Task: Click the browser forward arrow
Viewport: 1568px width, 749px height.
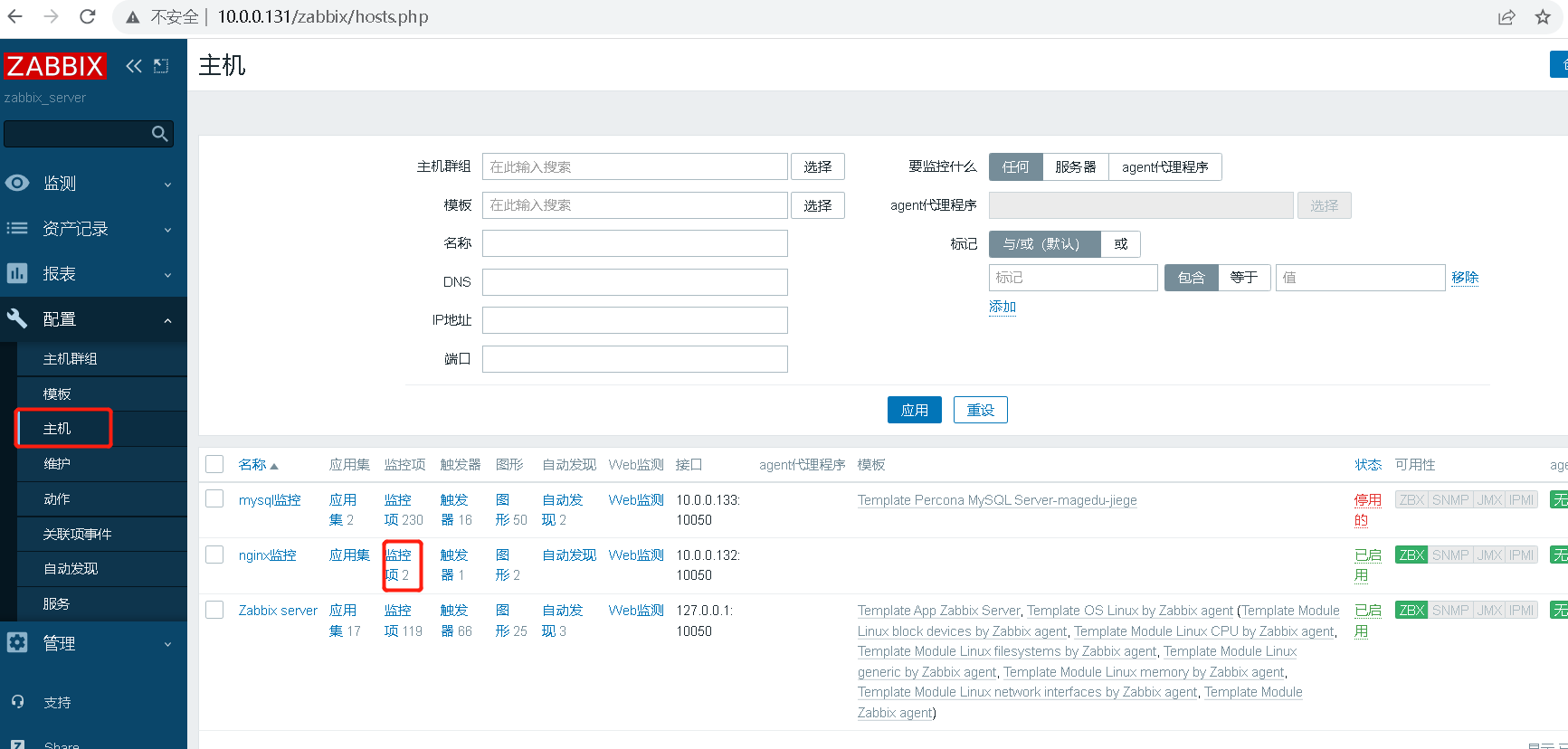Action: [52, 16]
